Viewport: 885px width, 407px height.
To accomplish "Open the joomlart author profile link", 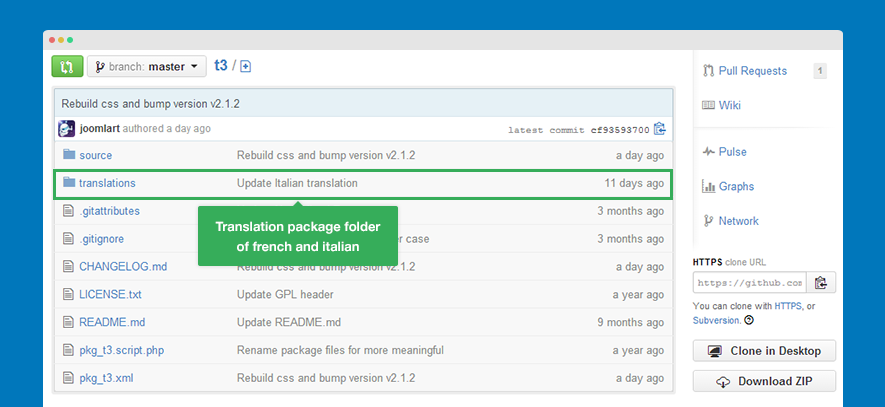I will tap(101, 129).
